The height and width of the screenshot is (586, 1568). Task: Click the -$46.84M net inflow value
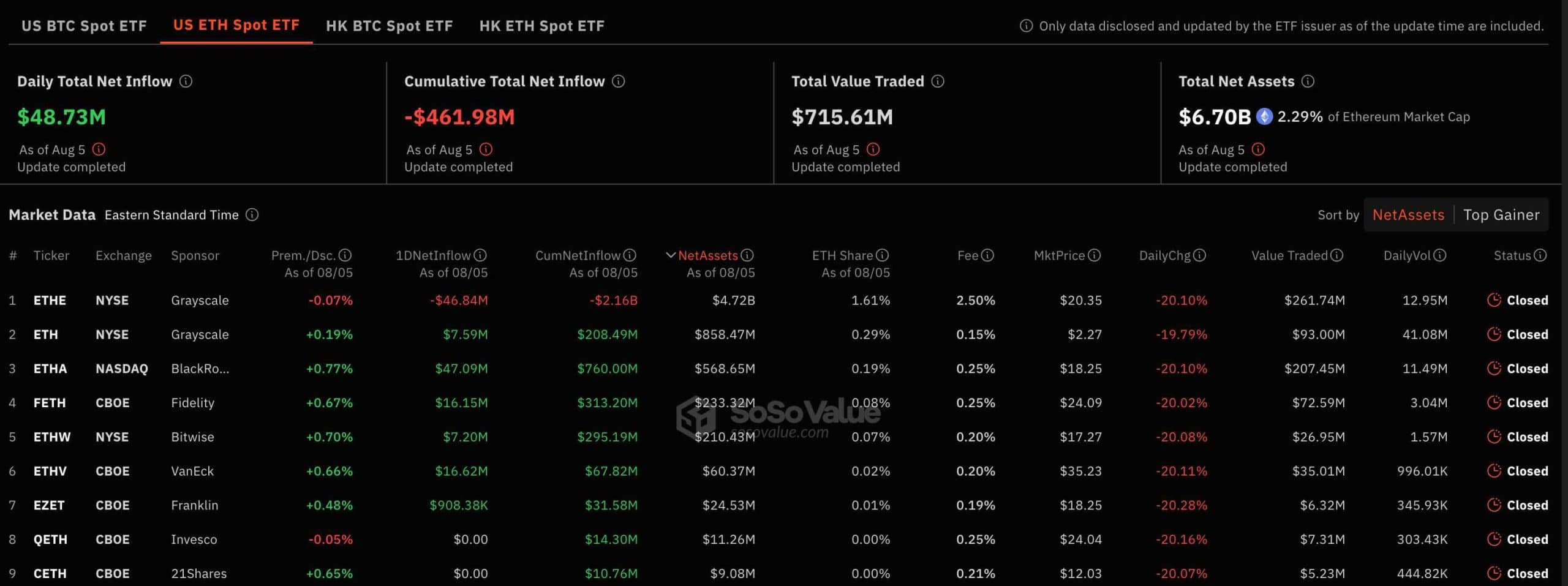click(x=459, y=300)
